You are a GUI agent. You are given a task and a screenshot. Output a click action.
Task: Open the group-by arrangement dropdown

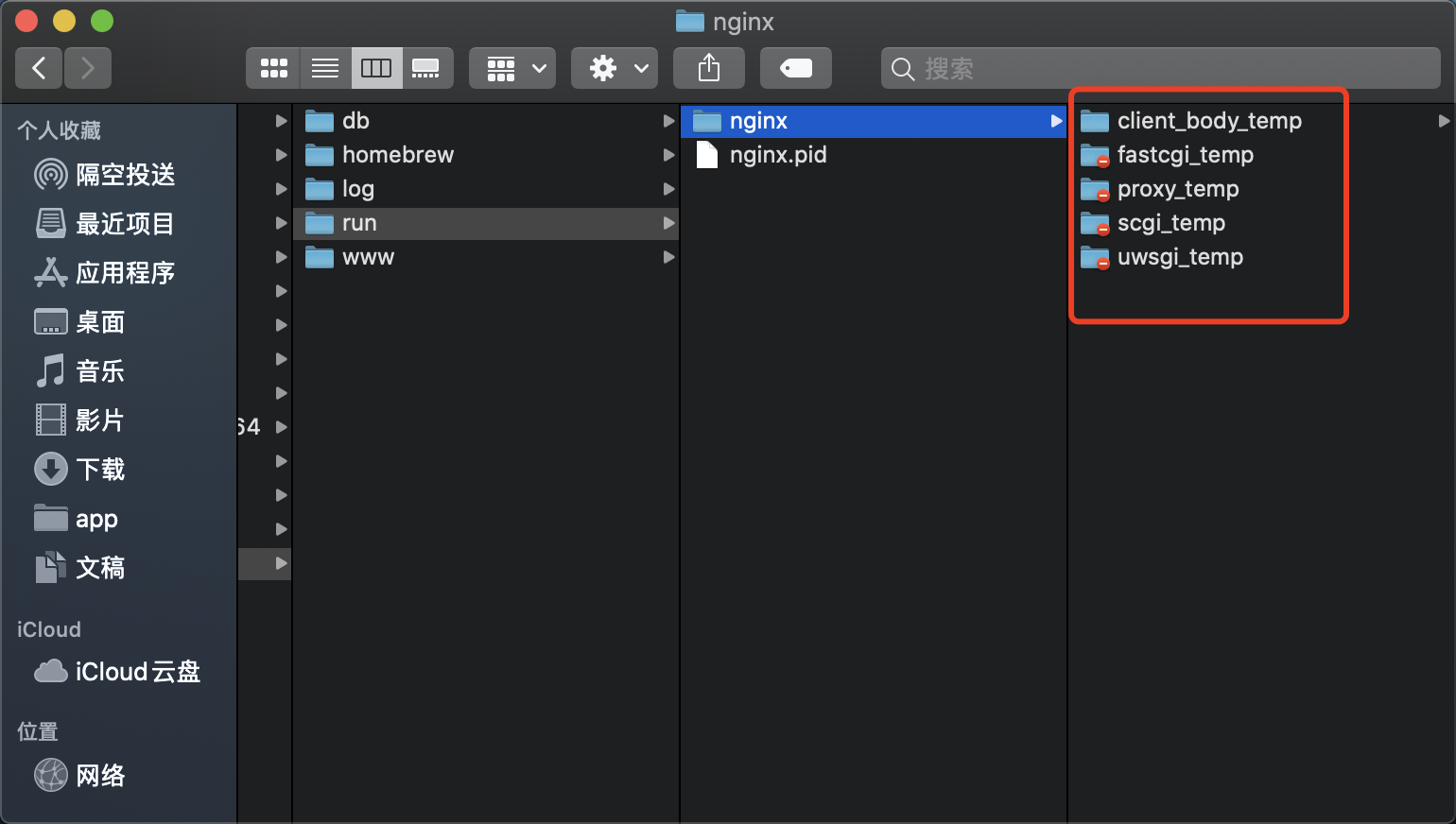pyautogui.click(x=512, y=68)
